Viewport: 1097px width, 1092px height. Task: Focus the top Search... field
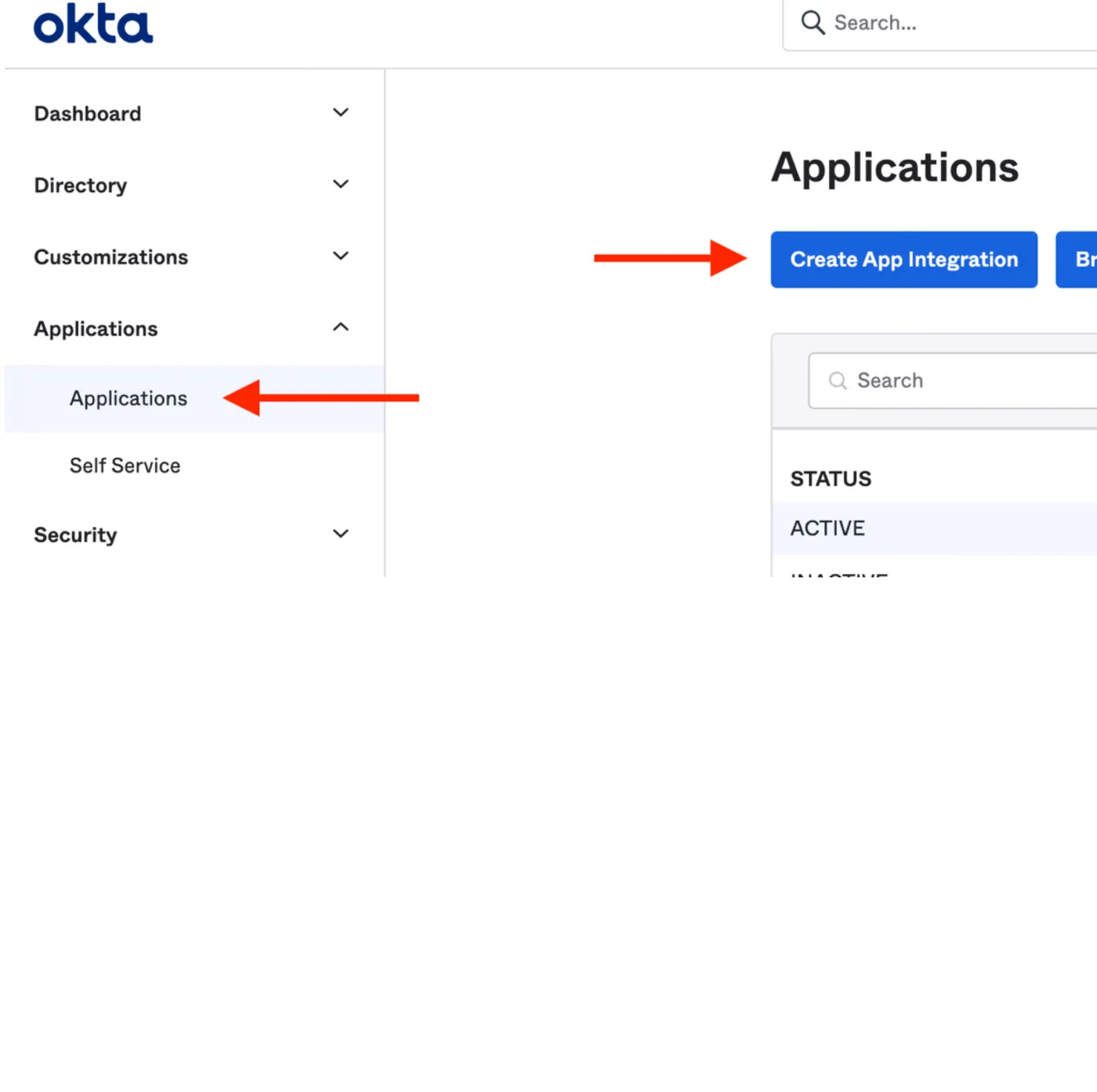940,24
